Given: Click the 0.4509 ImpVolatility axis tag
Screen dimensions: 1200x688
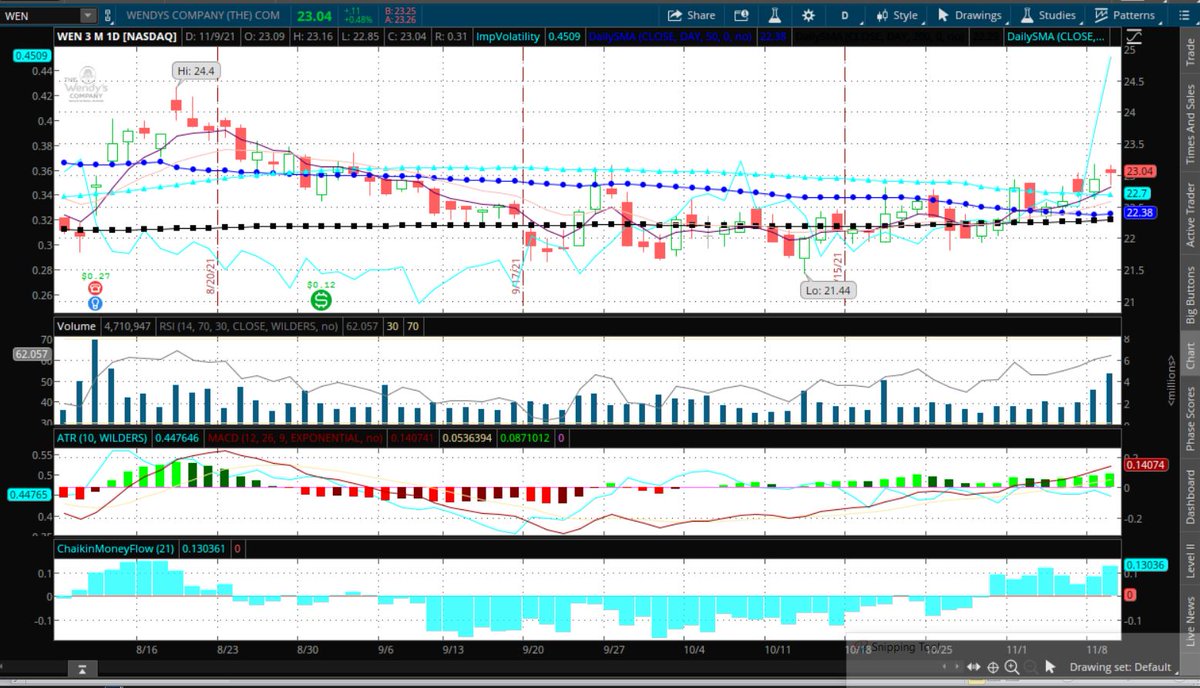Looking at the screenshot, I should tap(30, 56).
